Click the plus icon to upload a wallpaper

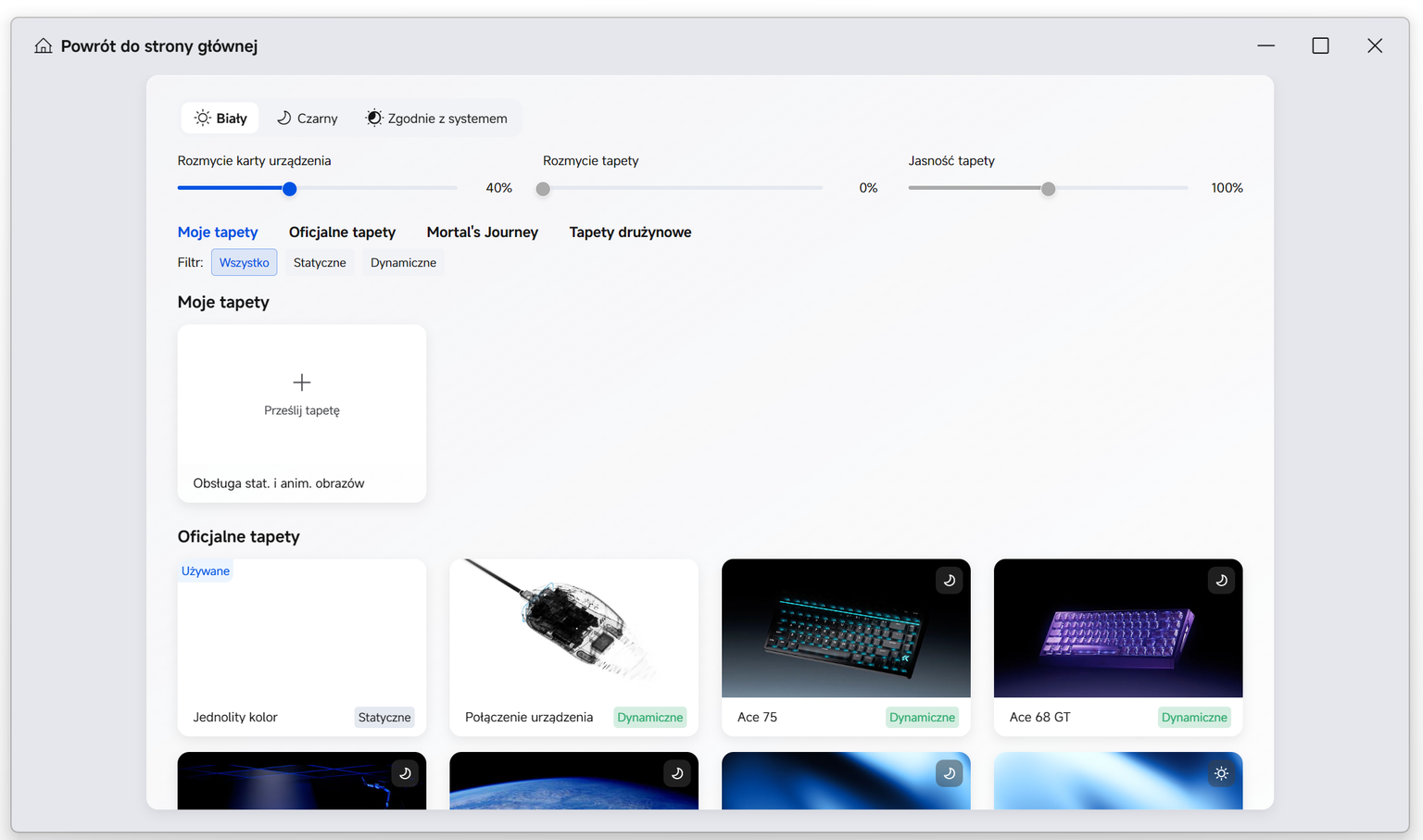coord(302,382)
